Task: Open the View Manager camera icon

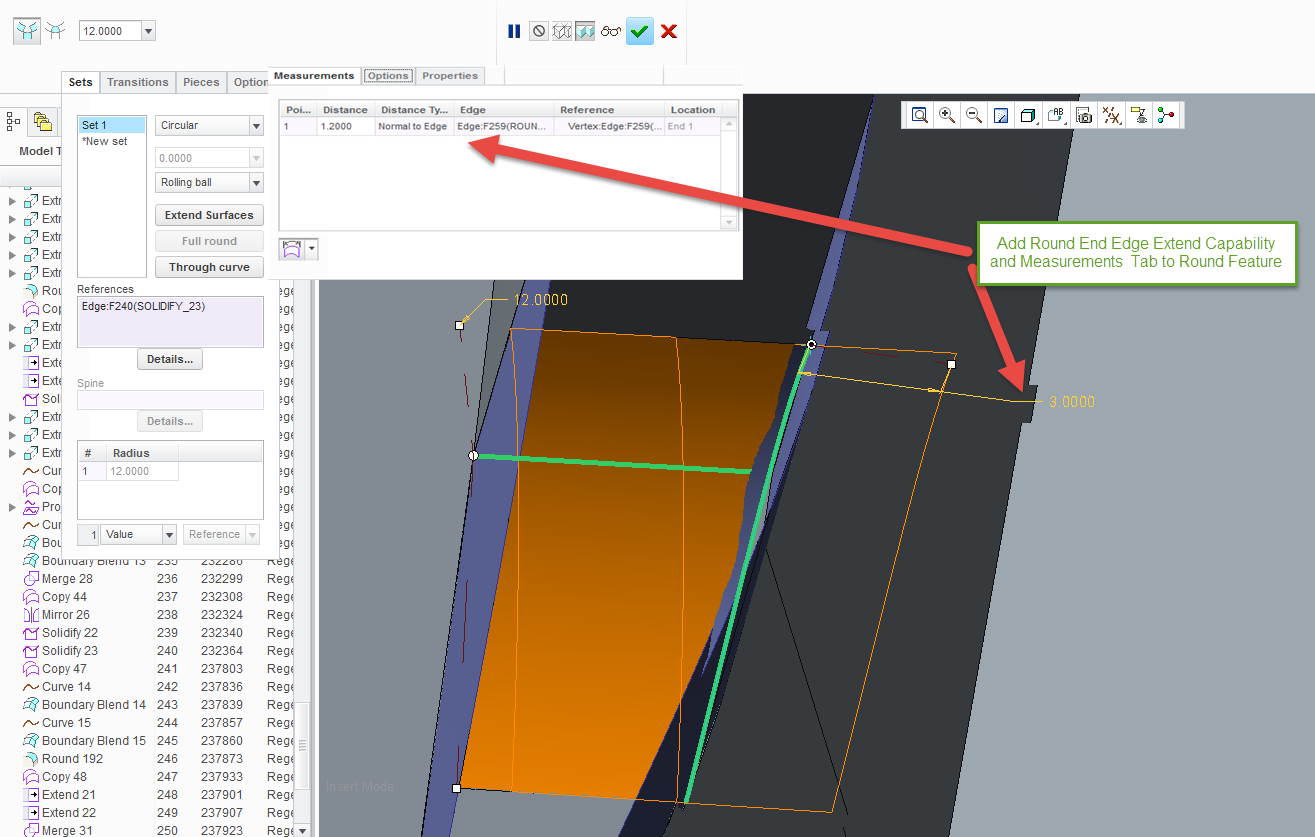Action: tap(1084, 116)
